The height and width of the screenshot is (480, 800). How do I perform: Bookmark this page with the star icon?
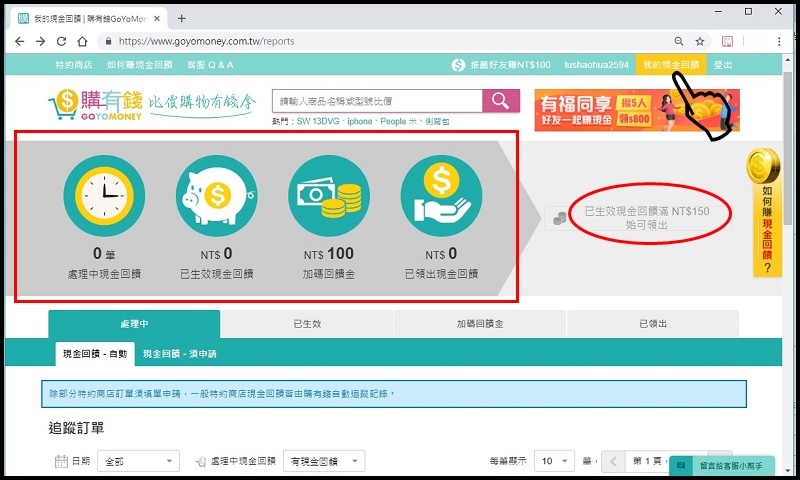point(700,41)
